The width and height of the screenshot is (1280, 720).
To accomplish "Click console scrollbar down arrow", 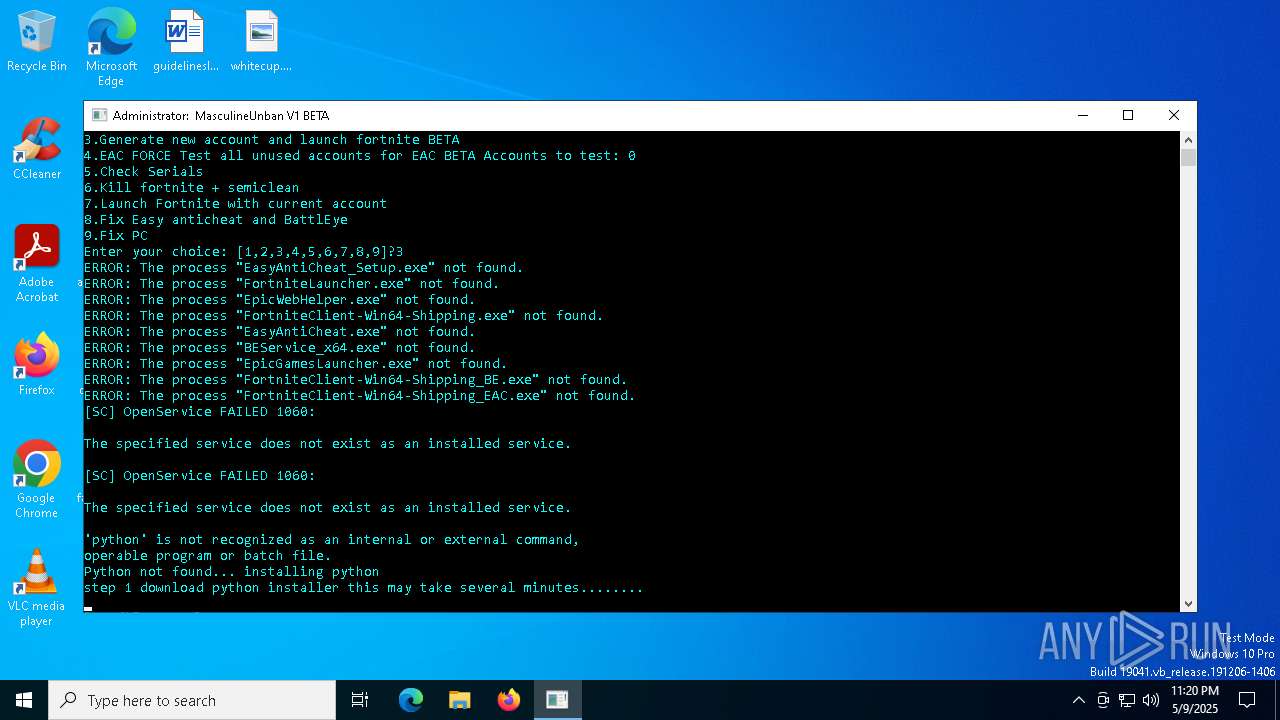I will pyautogui.click(x=1188, y=603).
